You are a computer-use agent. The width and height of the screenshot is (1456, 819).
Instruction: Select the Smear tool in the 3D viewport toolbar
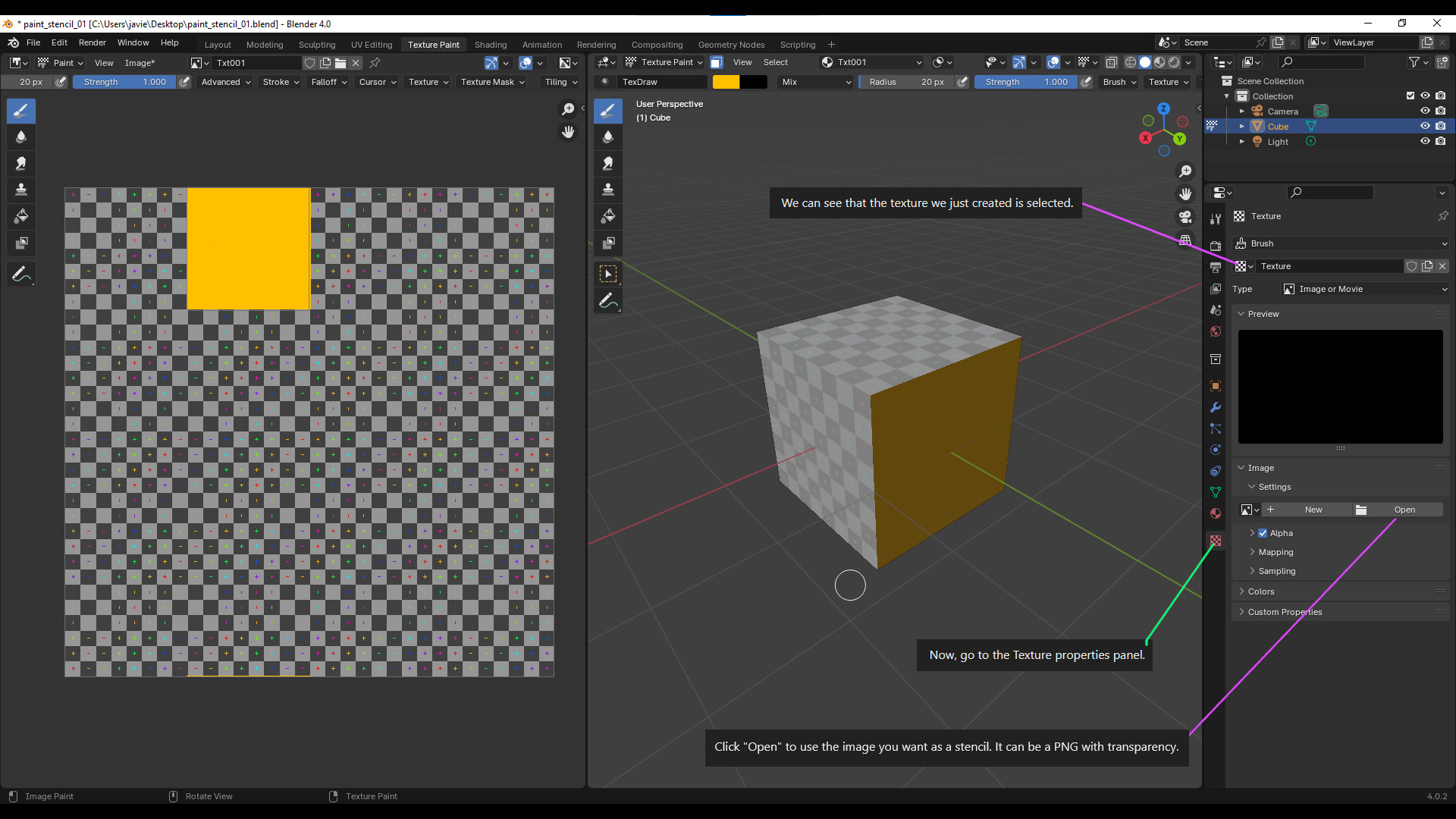pyautogui.click(x=607, y=164)
